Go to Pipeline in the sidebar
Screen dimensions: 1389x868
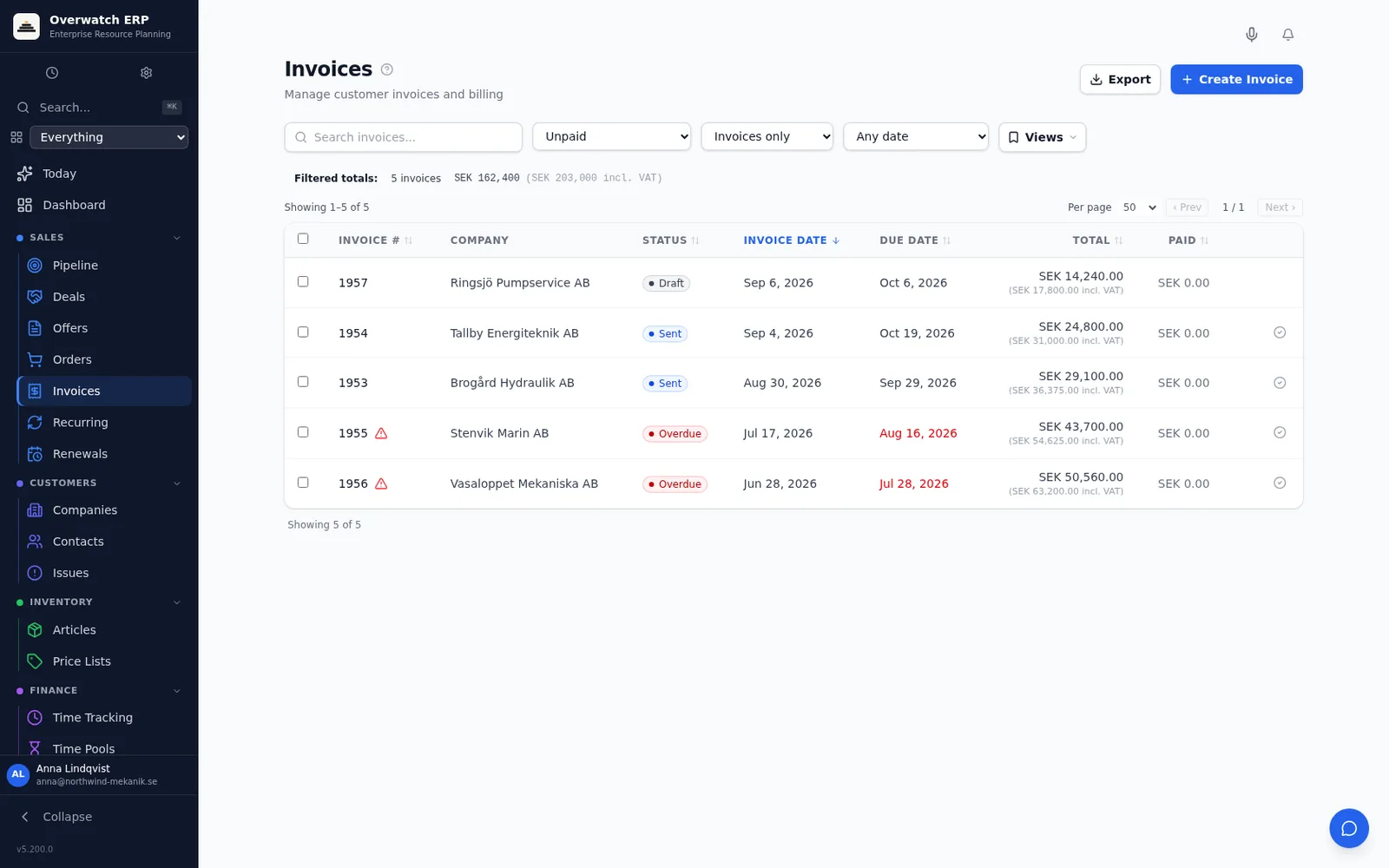point(104,266)
